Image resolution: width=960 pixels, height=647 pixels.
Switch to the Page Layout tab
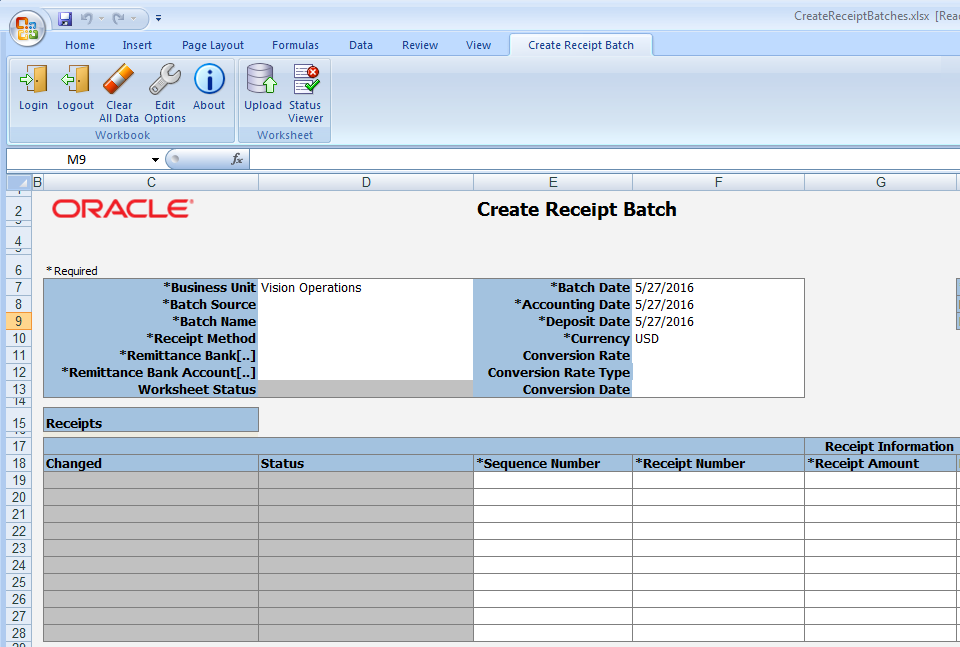coord(213,45)
